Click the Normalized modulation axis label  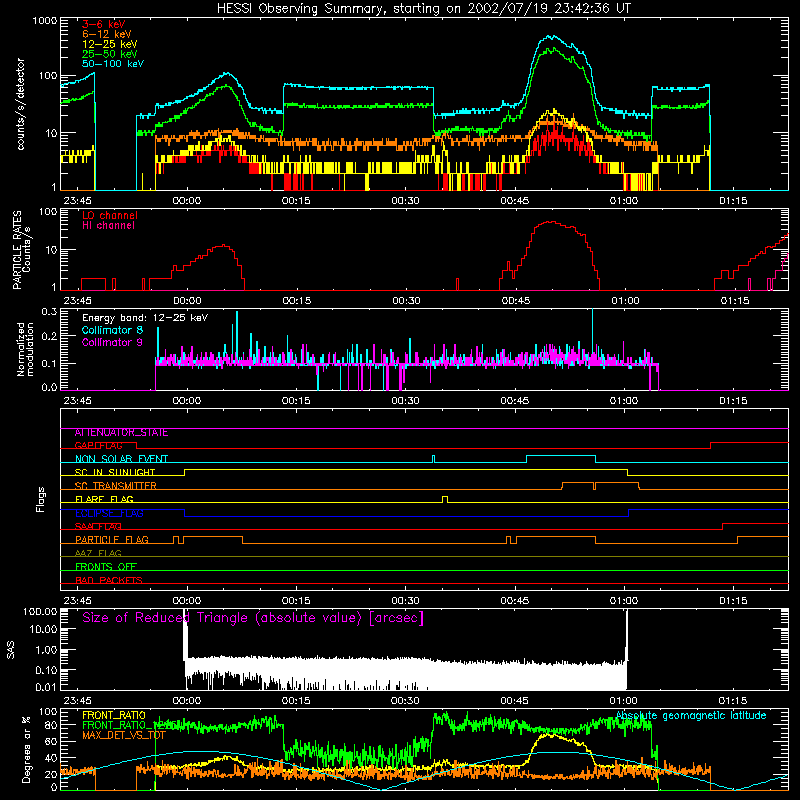[x=26, y=349]
